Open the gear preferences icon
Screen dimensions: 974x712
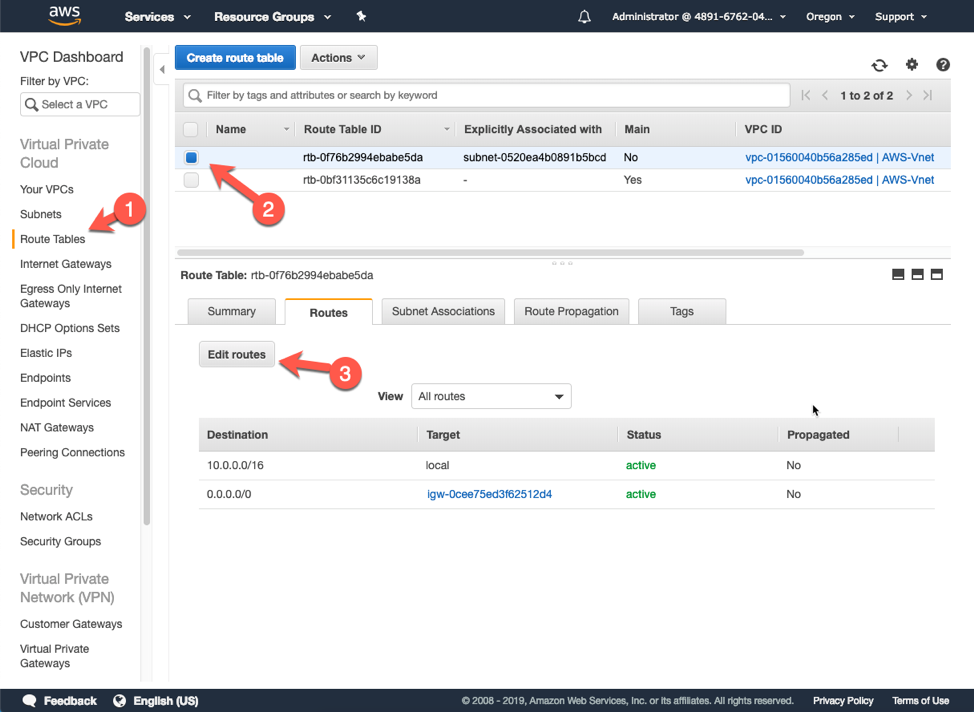point(911,64)
